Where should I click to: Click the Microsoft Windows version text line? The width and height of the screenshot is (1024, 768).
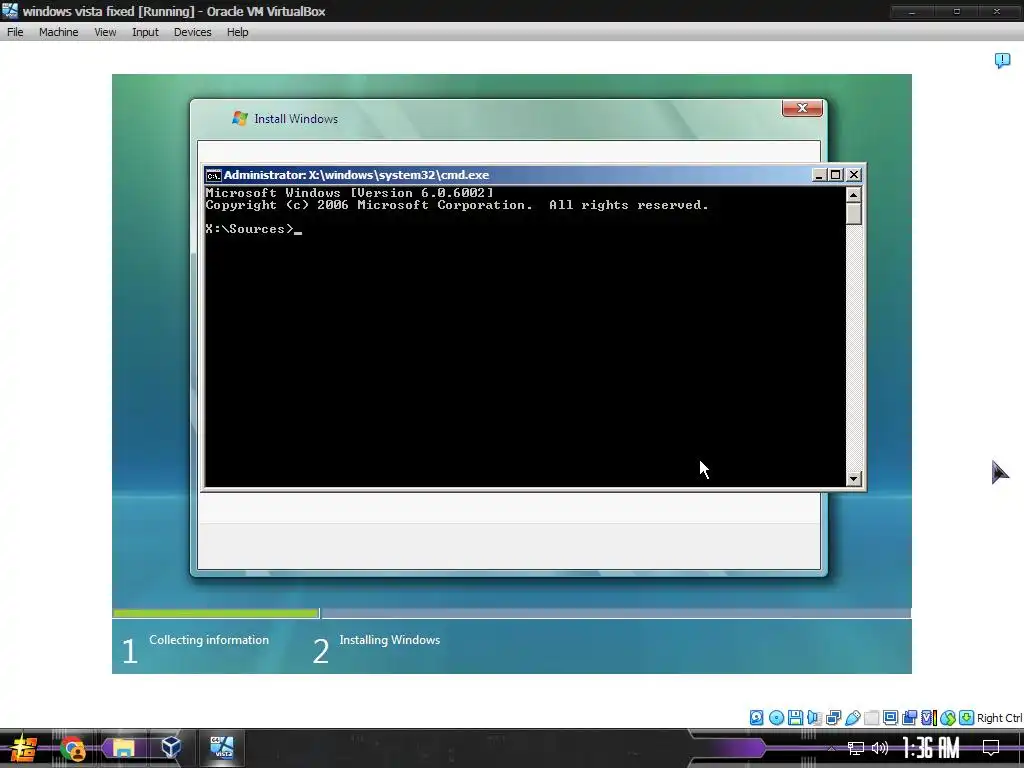[349, 193]
